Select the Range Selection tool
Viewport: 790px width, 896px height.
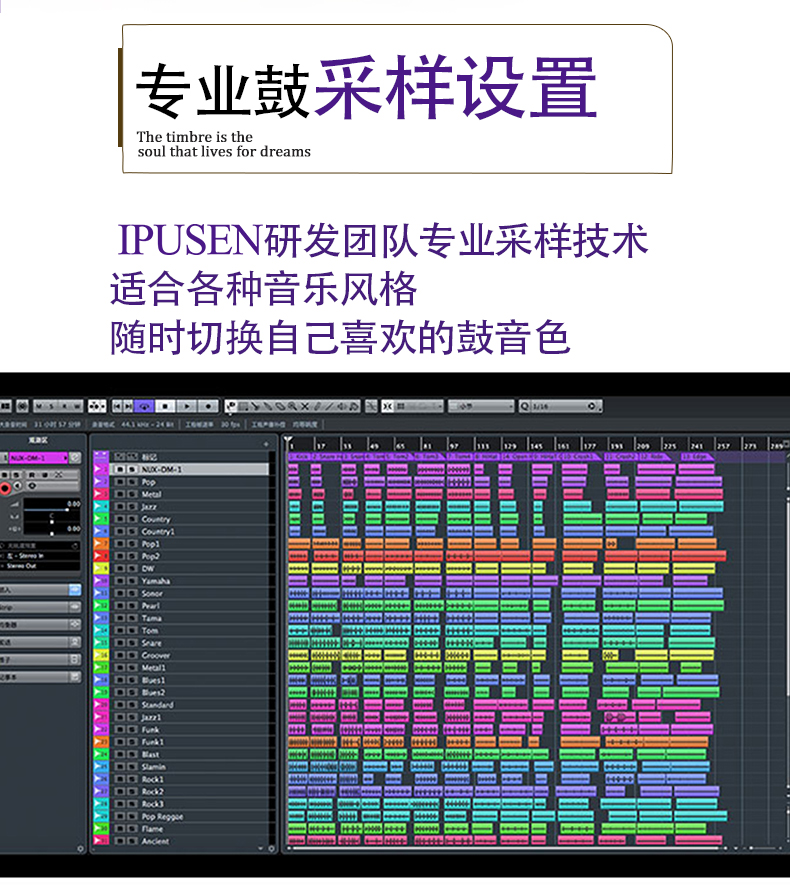(x=244, y=406)
